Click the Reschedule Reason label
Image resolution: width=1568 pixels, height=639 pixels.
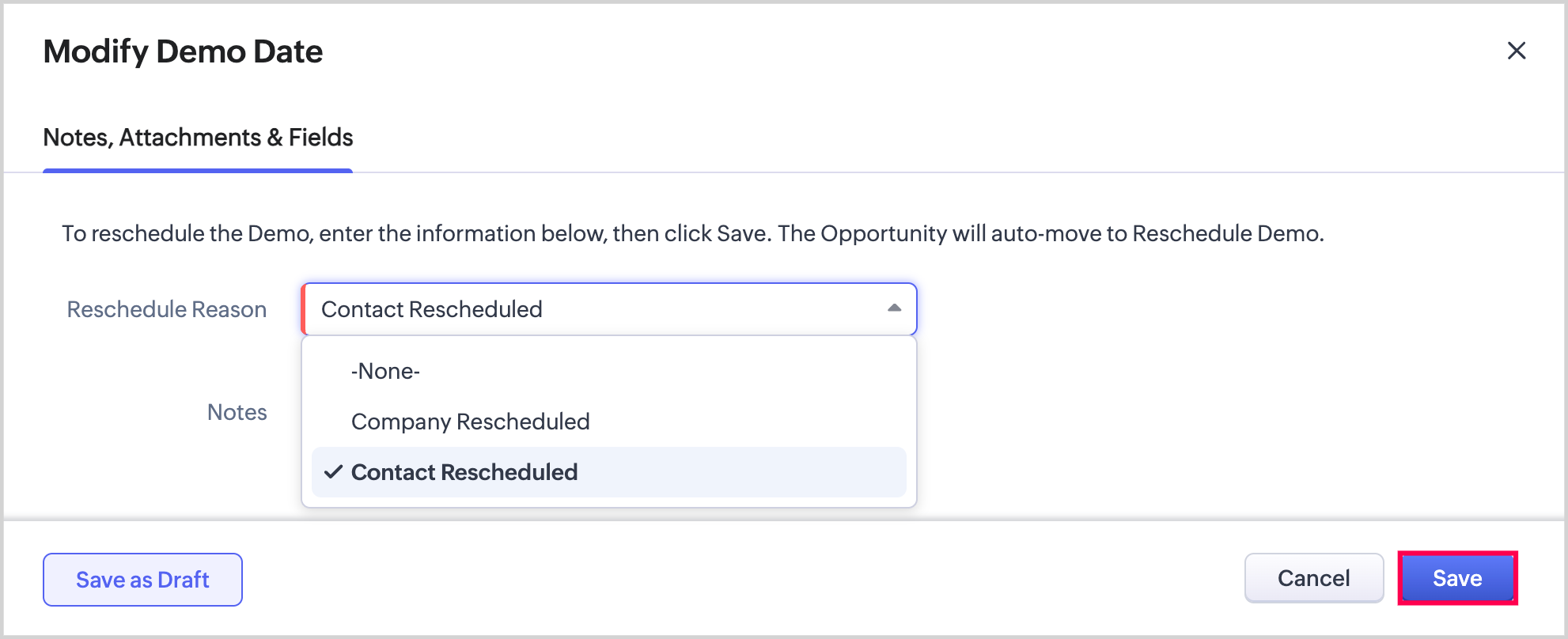click(166, 309)
